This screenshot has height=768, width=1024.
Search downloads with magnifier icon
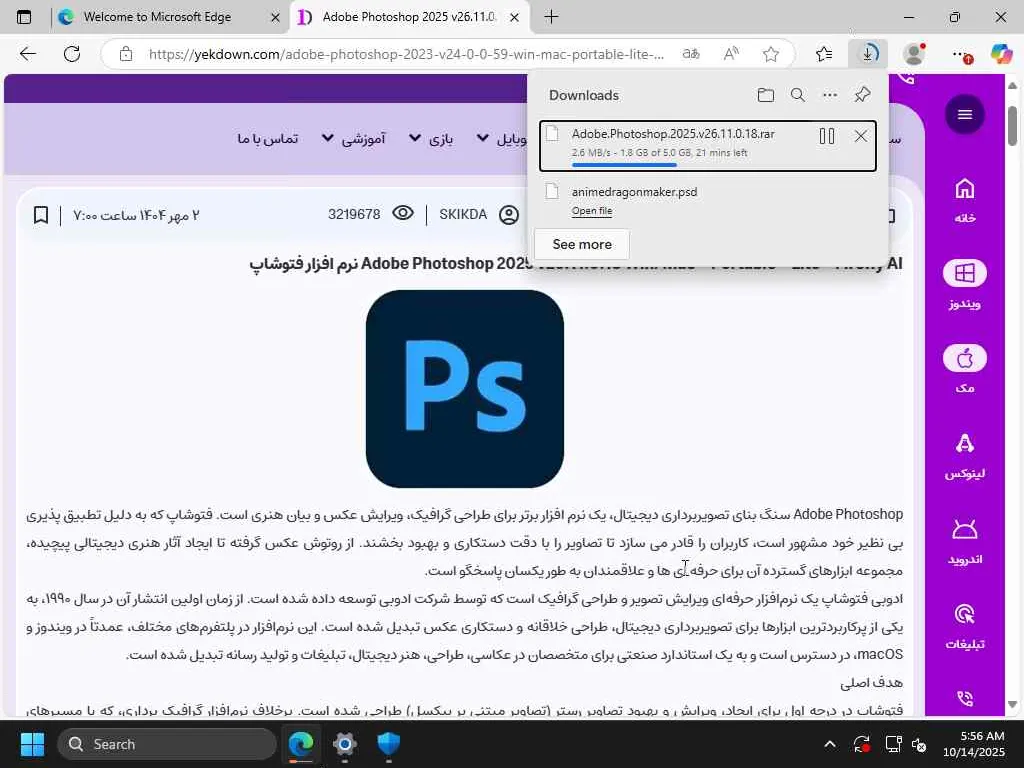[x=797, y=95]
